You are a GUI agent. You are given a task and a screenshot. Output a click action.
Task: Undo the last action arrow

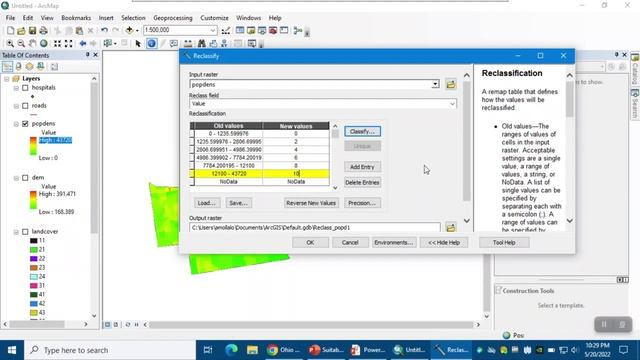coord(104,31)
